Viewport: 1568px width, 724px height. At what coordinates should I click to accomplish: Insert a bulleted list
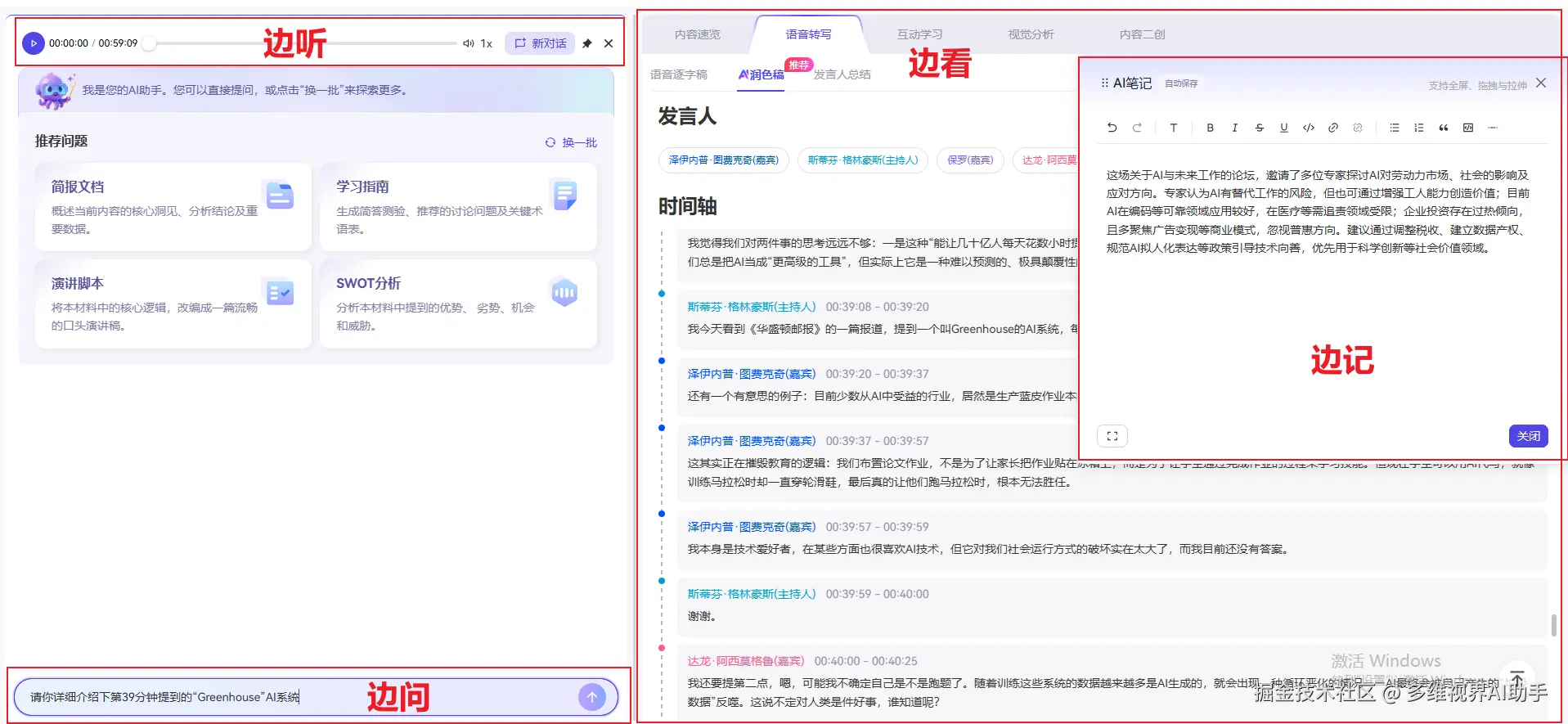coord(1394,128)
